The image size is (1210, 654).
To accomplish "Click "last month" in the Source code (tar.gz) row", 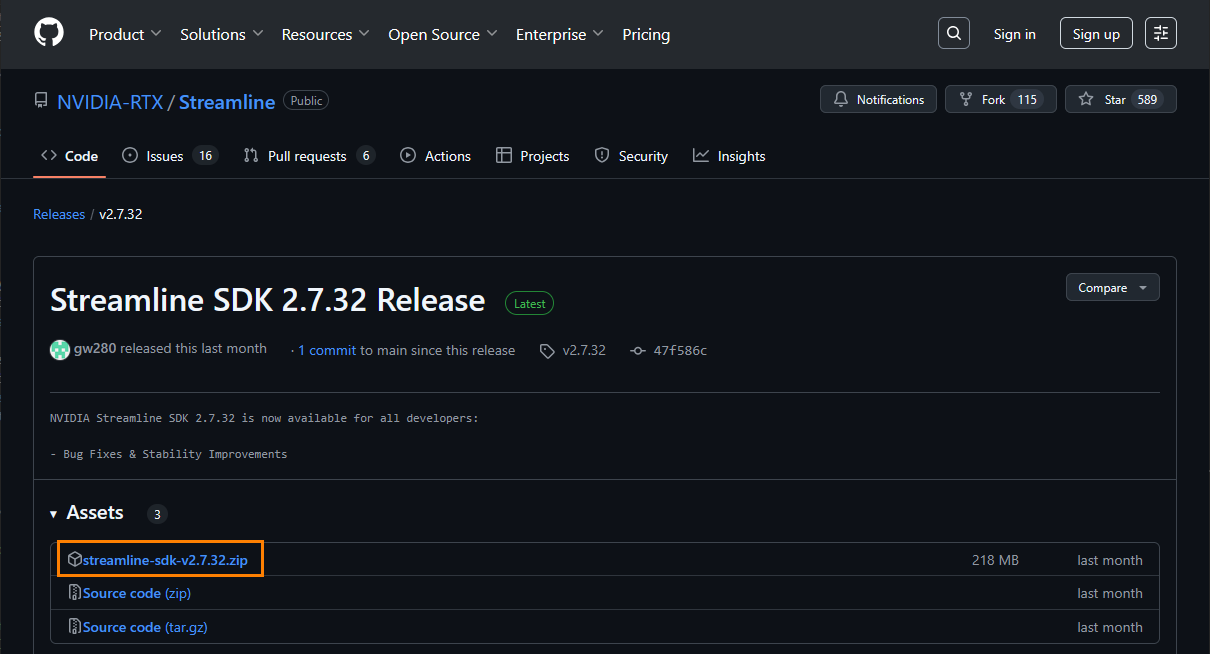I will tap(1110, 627).
